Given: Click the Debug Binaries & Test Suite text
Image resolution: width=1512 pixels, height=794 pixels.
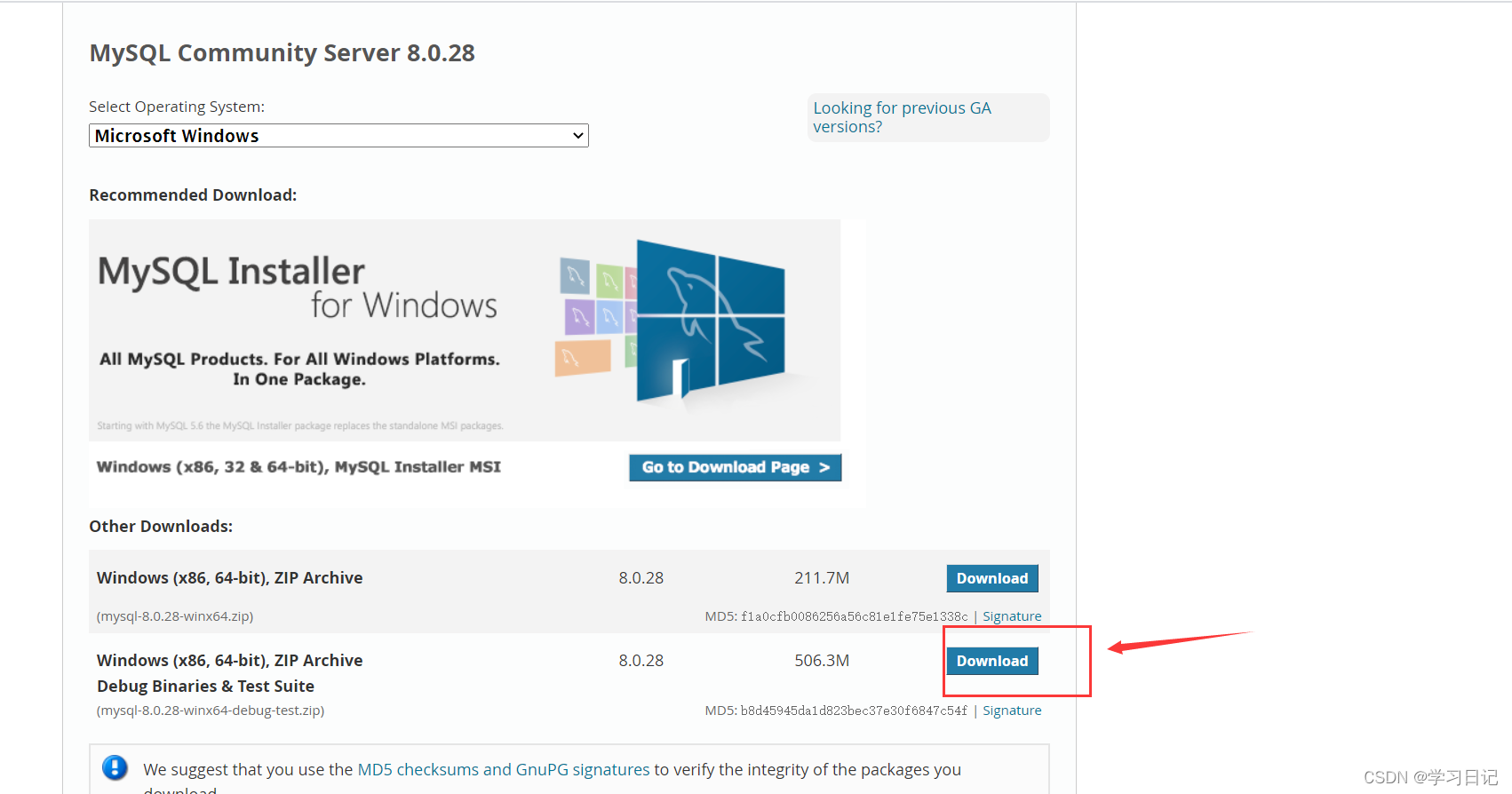Looking at the screenshot, I should [x=205, y=687].
